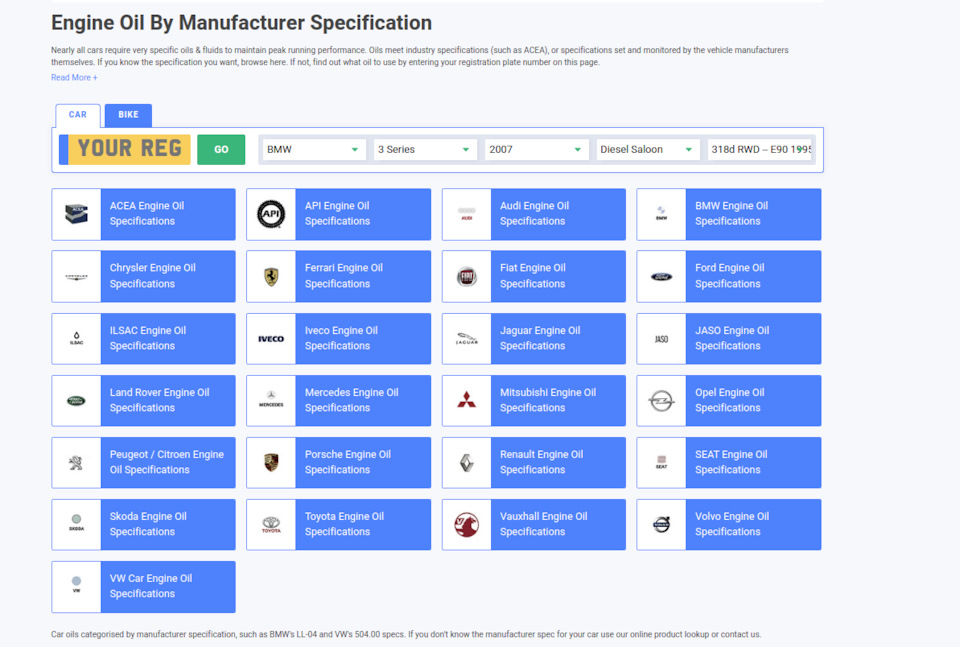Click the Chrysler logo icon
This screenshot has width=960, height=647.
click(77, 277)
